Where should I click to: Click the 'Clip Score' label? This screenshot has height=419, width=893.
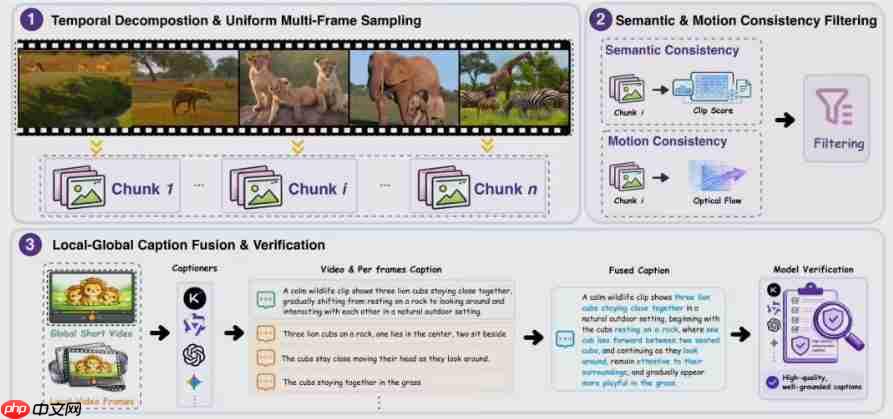pos(713,110)
